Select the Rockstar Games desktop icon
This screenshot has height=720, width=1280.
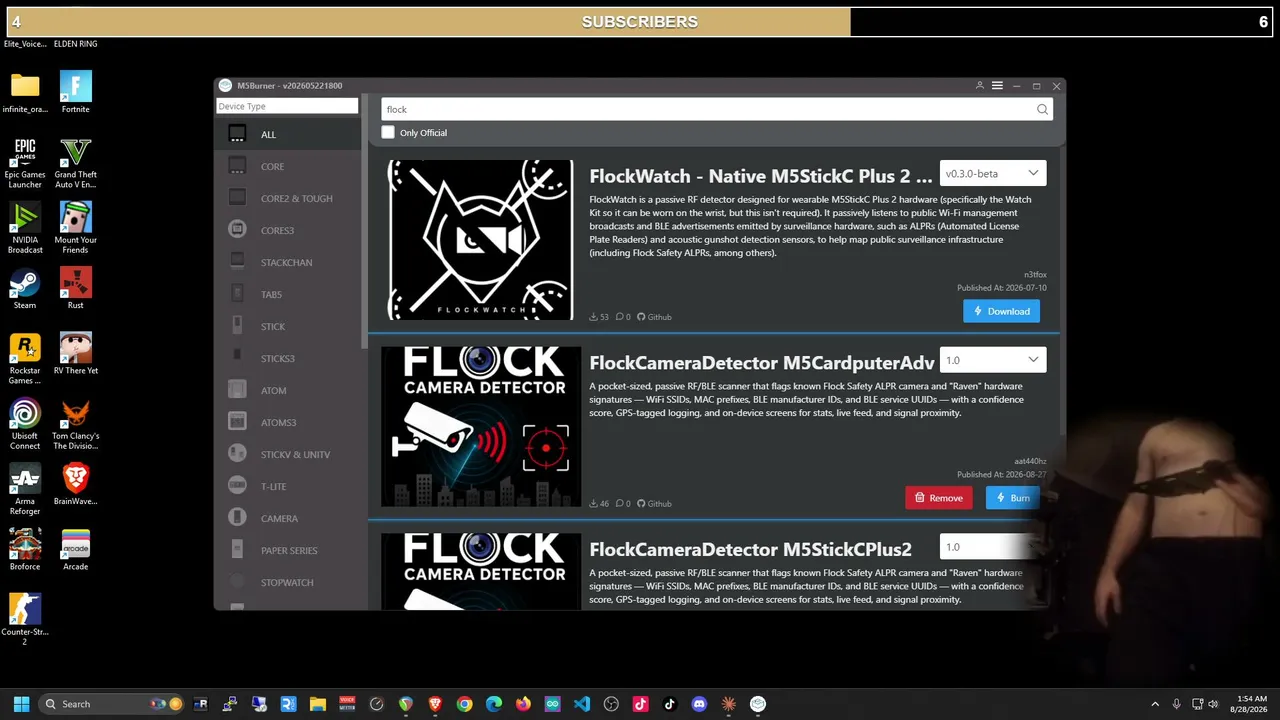(x=25, y=359)
